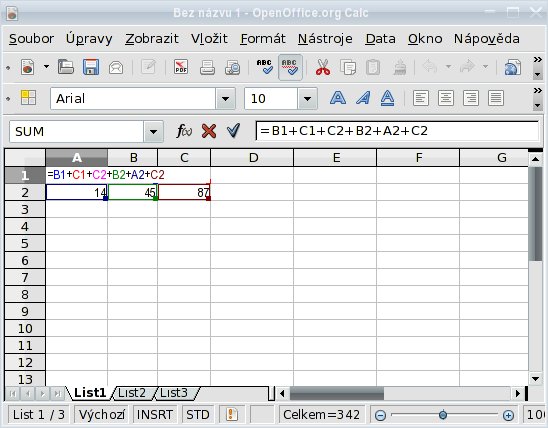Switch to the List2 sheet tab
This screenshot has height=428, width=548.
(x=132, y=393)
